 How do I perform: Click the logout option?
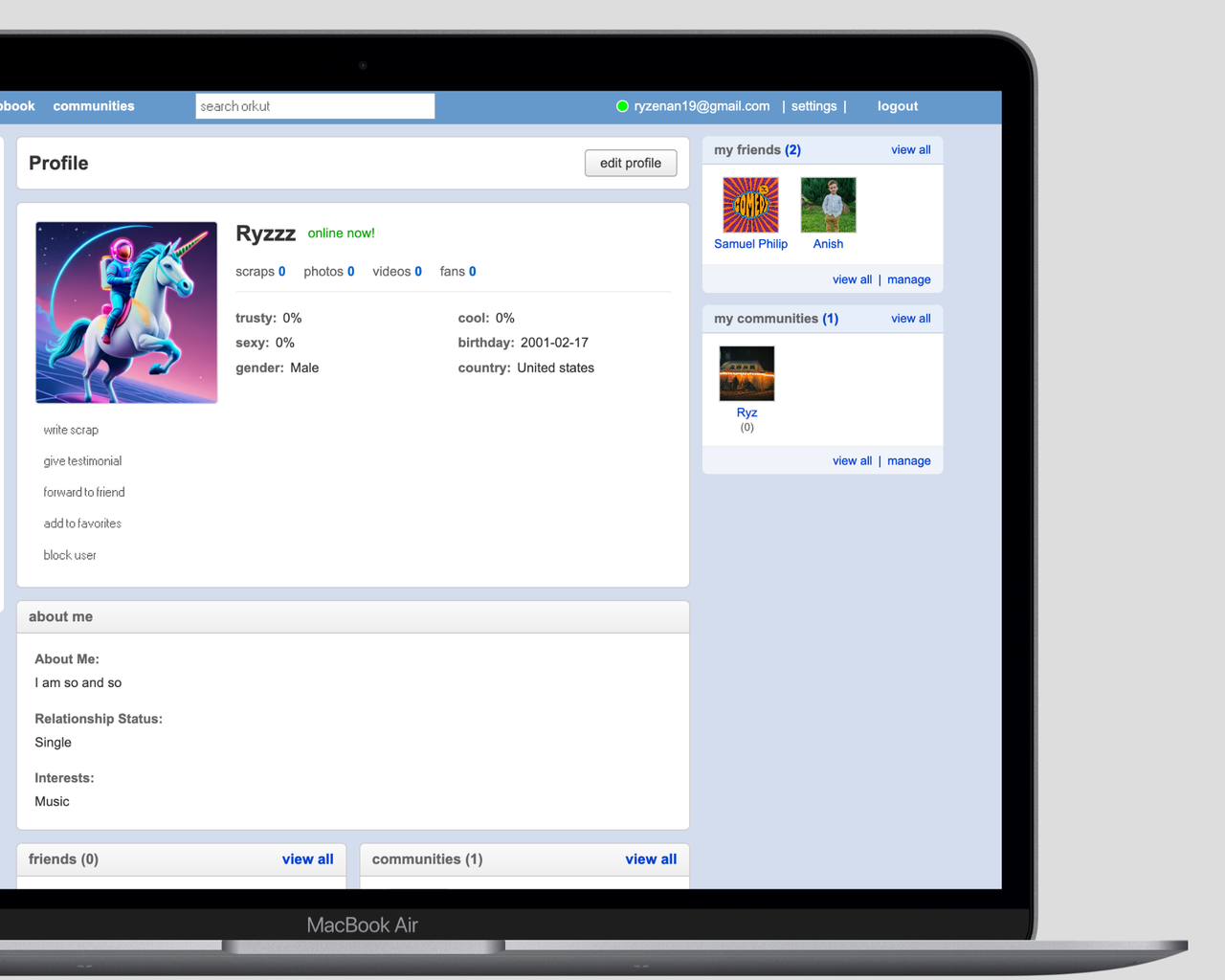(x=897, y=106)
